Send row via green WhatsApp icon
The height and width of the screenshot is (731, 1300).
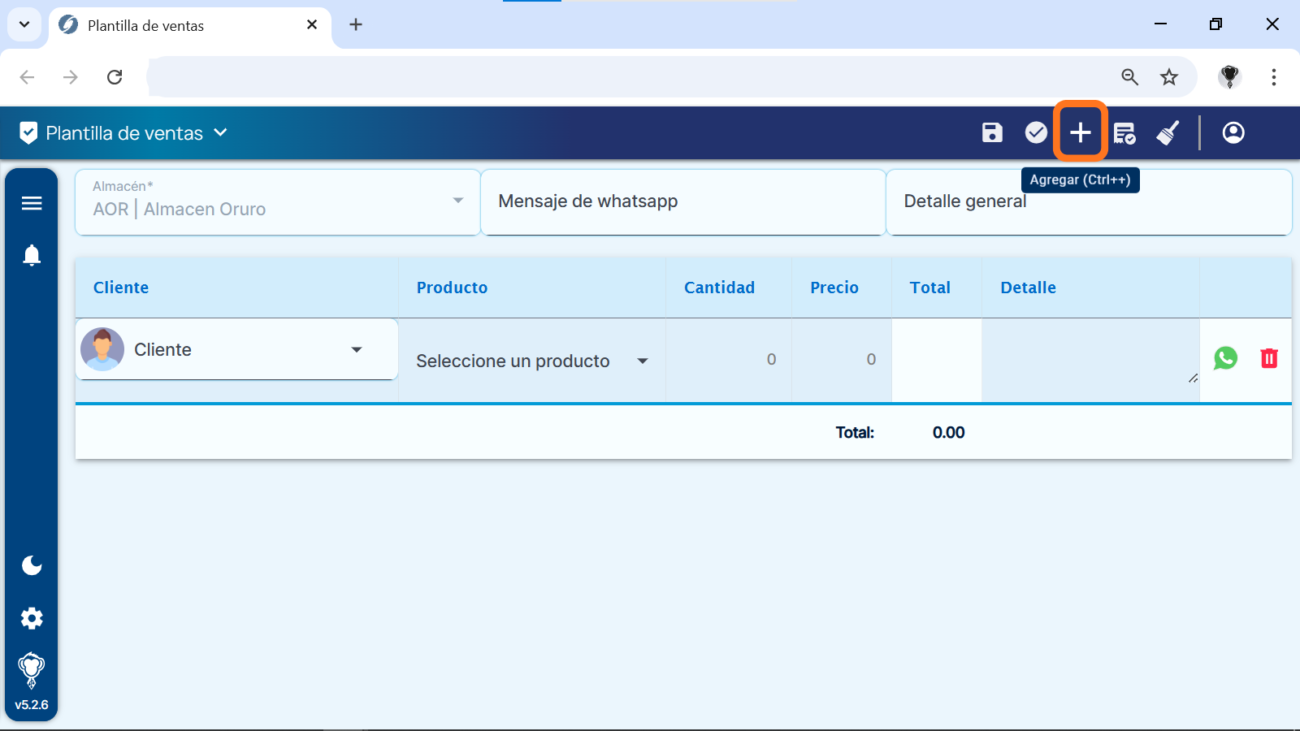tap(1225, 358)
